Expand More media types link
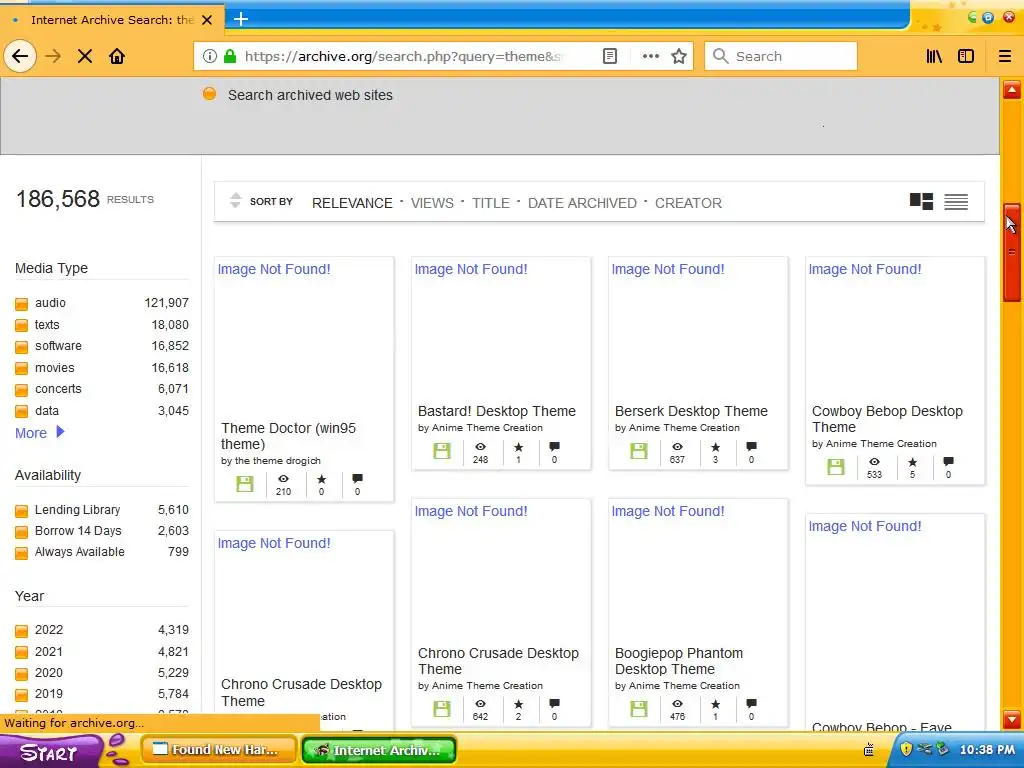Image resolution: width=1024 pixels, height=768 pixels. click(39, 433)
